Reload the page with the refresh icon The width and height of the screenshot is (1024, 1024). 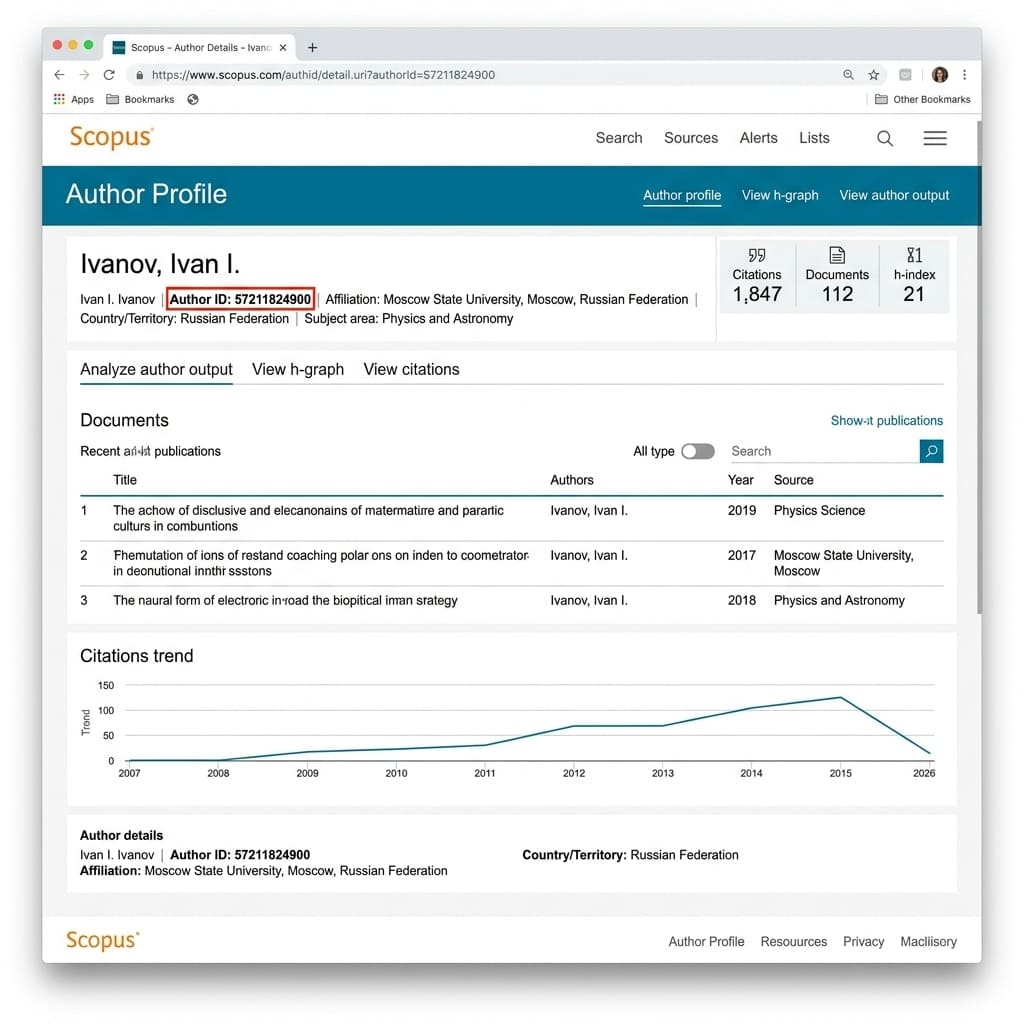point(109,75)
